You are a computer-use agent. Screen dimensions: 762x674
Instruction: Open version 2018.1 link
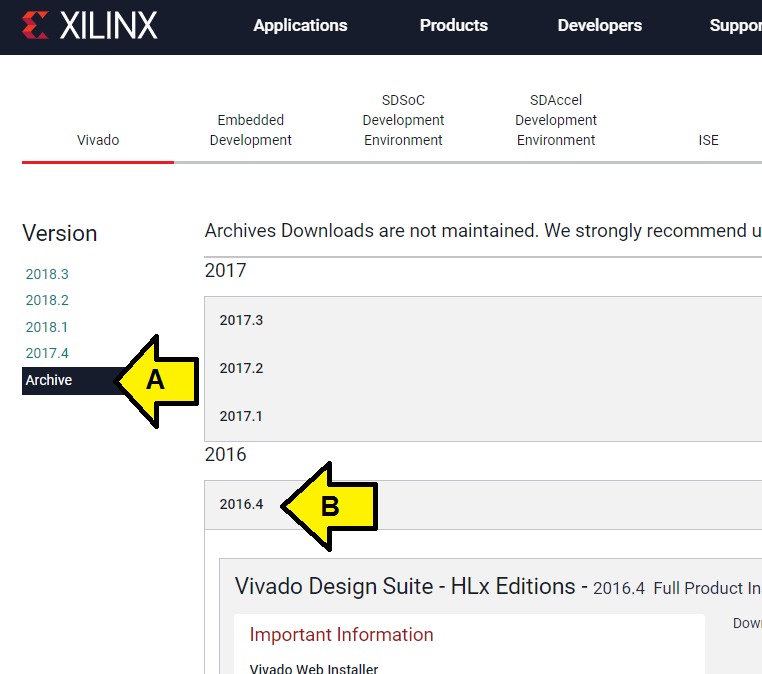47,327
